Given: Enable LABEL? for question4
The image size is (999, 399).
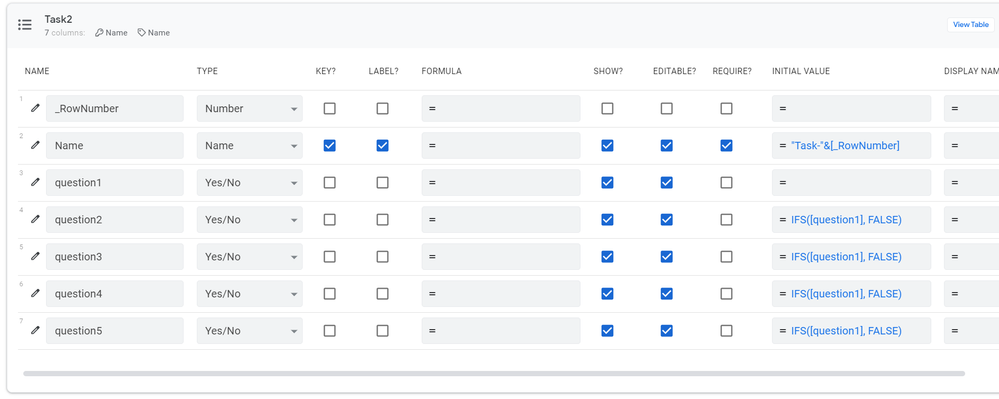Looking at the screenshot, I should point(382,293).
